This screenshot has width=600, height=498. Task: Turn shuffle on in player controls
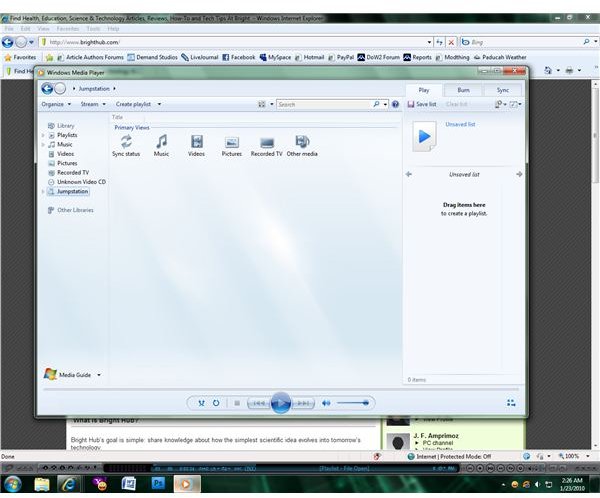point(201,403)
